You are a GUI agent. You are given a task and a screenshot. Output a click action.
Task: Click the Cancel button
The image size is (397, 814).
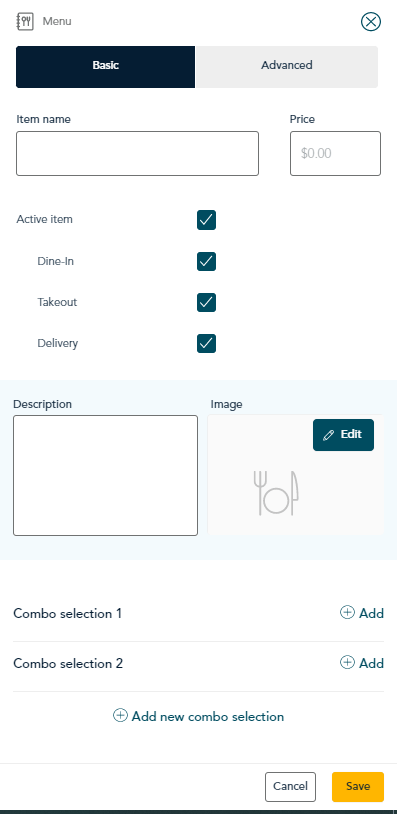coord(290,786)
